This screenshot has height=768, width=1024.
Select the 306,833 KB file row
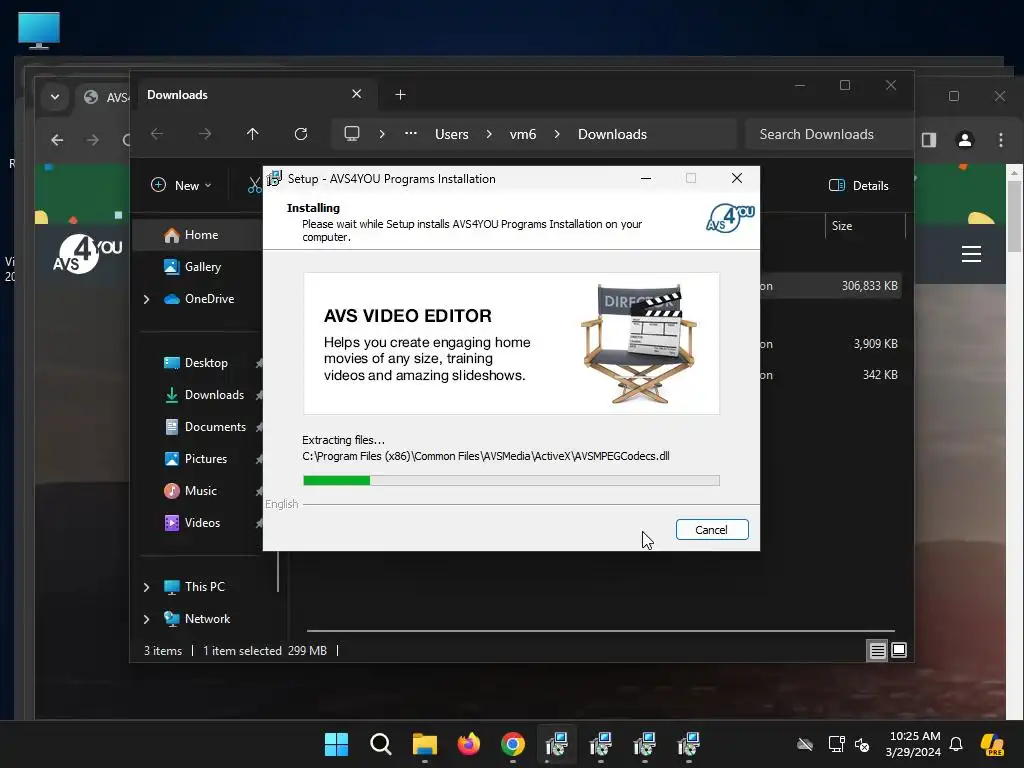coord(831,286)
